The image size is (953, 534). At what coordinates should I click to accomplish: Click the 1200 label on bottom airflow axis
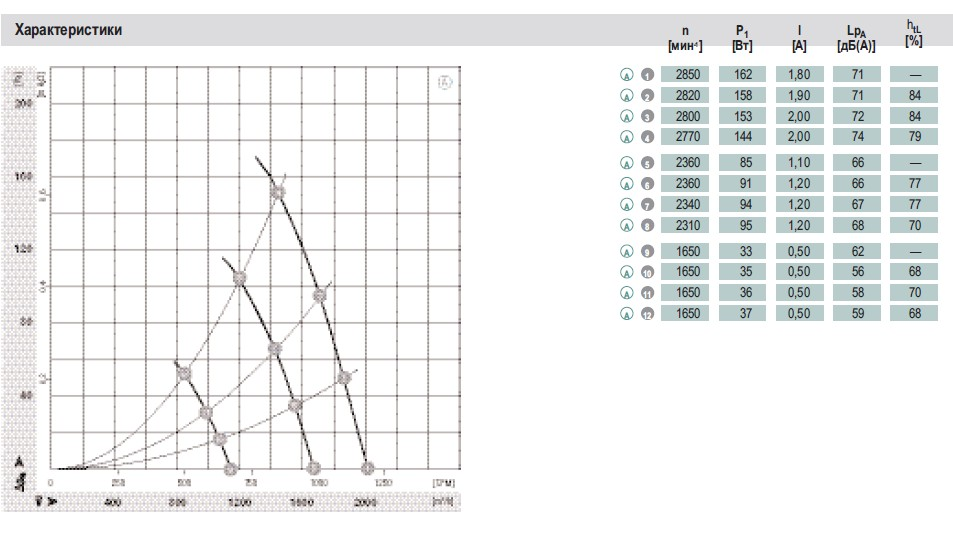tap(239, 502)
